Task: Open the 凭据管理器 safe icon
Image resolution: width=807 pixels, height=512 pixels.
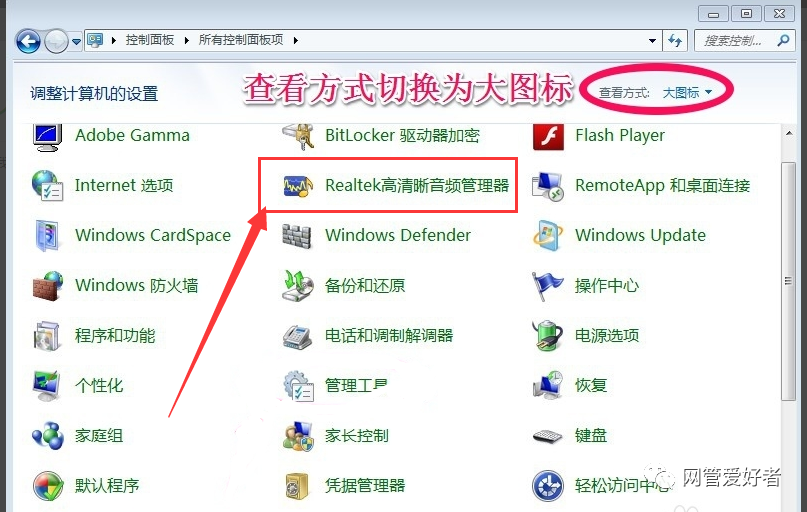Action: 297,486
